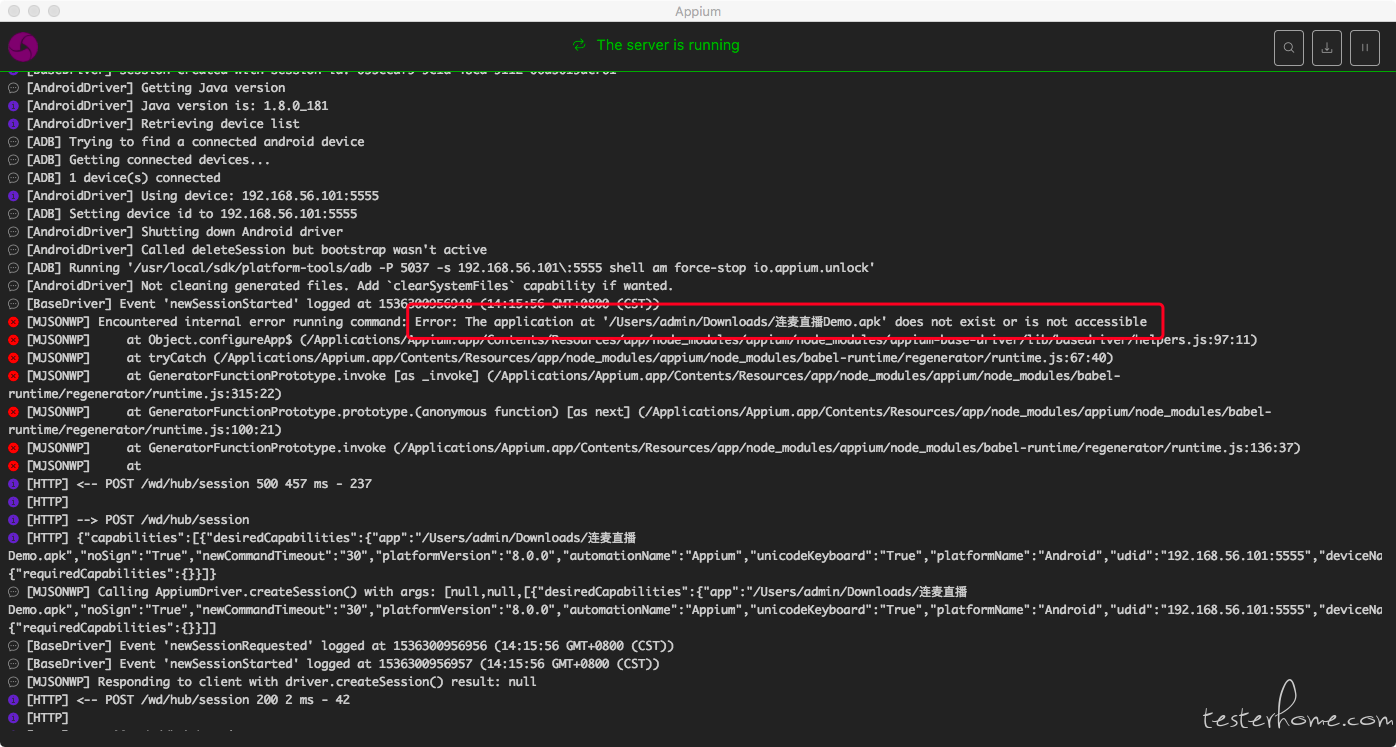Select the stack line ending "runtime.js:136:37"
Viewport: 1396px width, 747px height.
[663, 447]
